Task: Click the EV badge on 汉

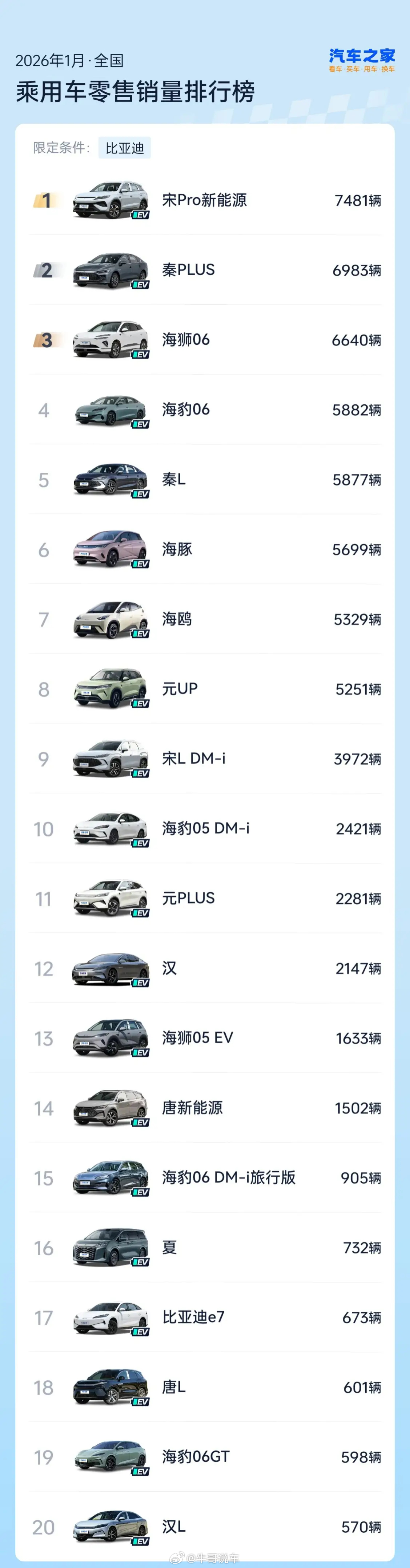Action: [141, 983]
